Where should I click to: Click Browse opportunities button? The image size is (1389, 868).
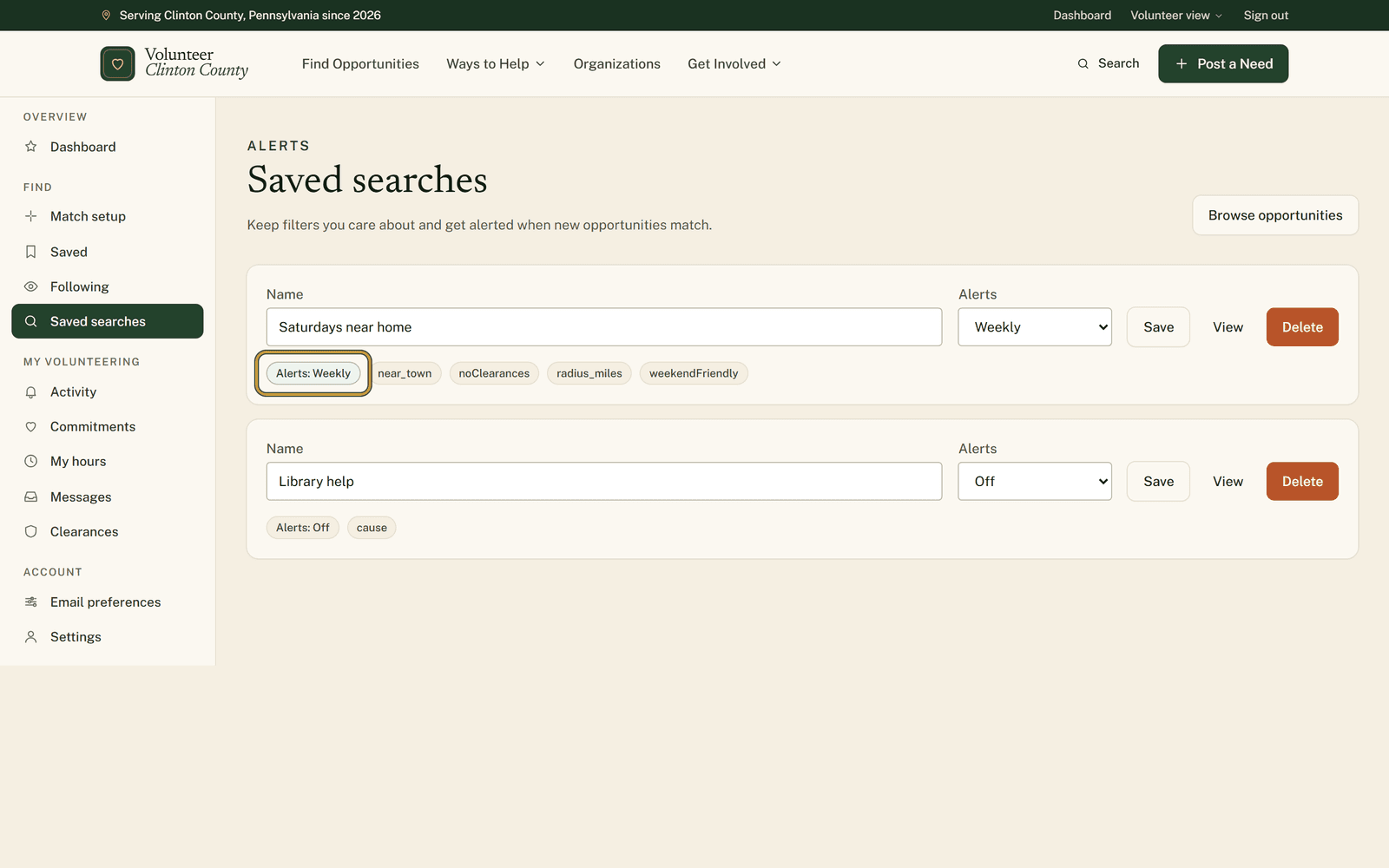(x=1275, y=215)
